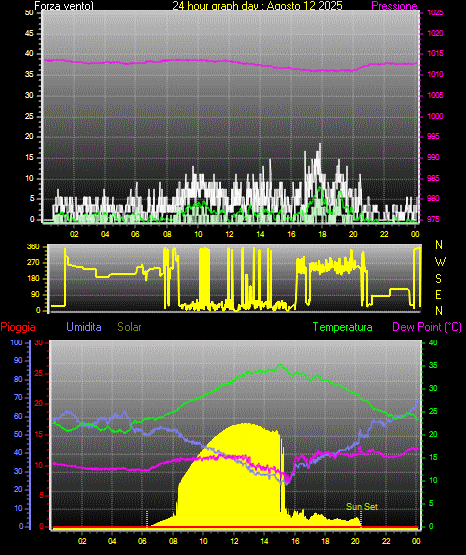Click the Temperatura legend label
The width and height of the screenshot is (466, 555).
pyautogui.click(x=343, y=327)
